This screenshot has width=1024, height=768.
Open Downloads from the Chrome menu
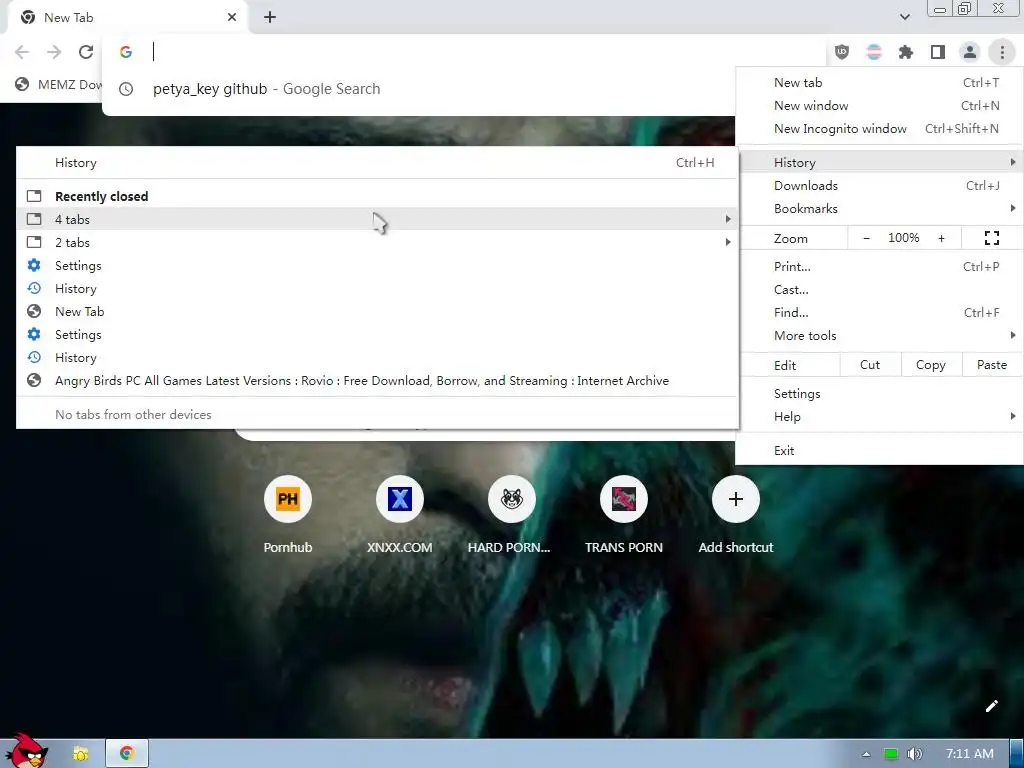(879, 185)
